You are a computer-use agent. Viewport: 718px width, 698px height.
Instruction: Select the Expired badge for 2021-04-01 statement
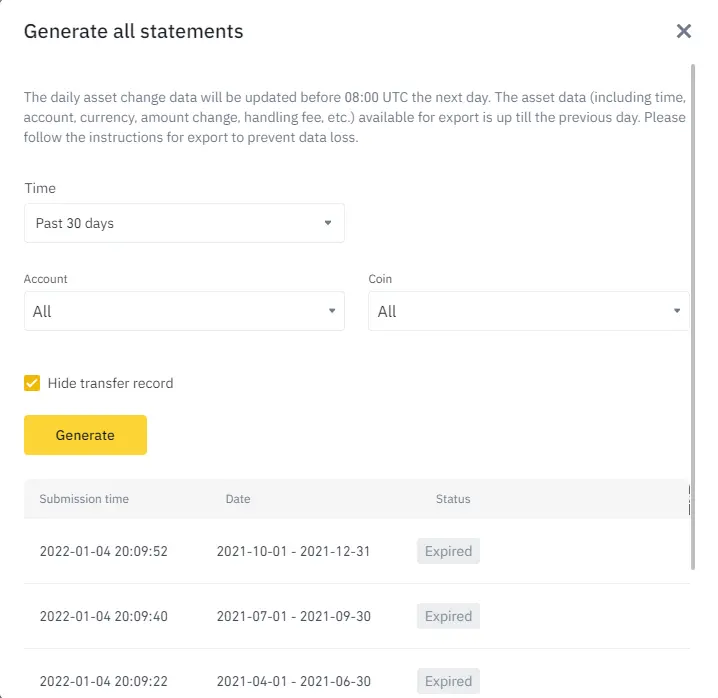tap(448, 681)
